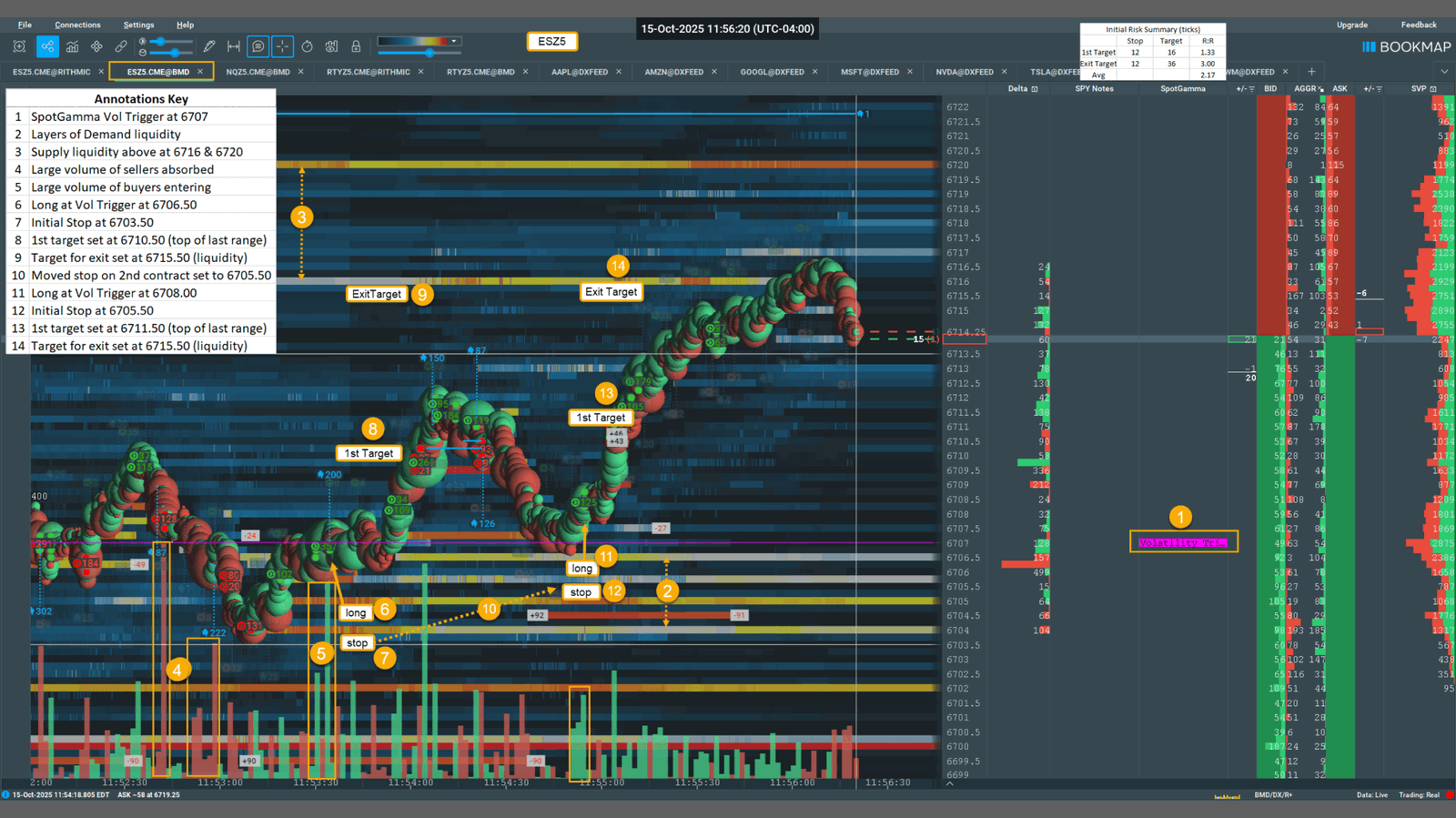Viewport: 1456px width, 818px height.
Task: Close the ESZ5.CME@BMD tab
Action: coord(200,72)
